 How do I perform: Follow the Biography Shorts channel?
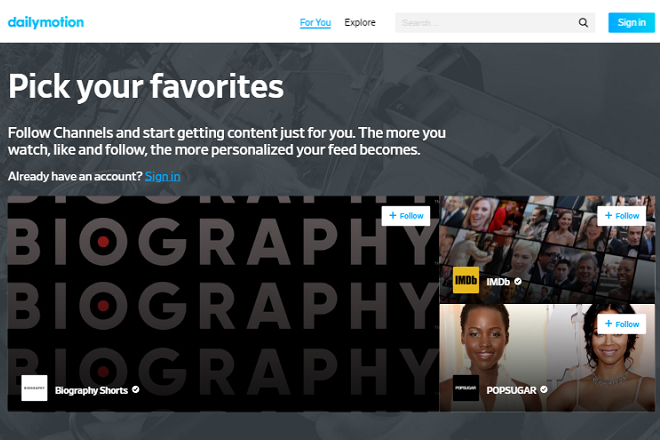406,216
